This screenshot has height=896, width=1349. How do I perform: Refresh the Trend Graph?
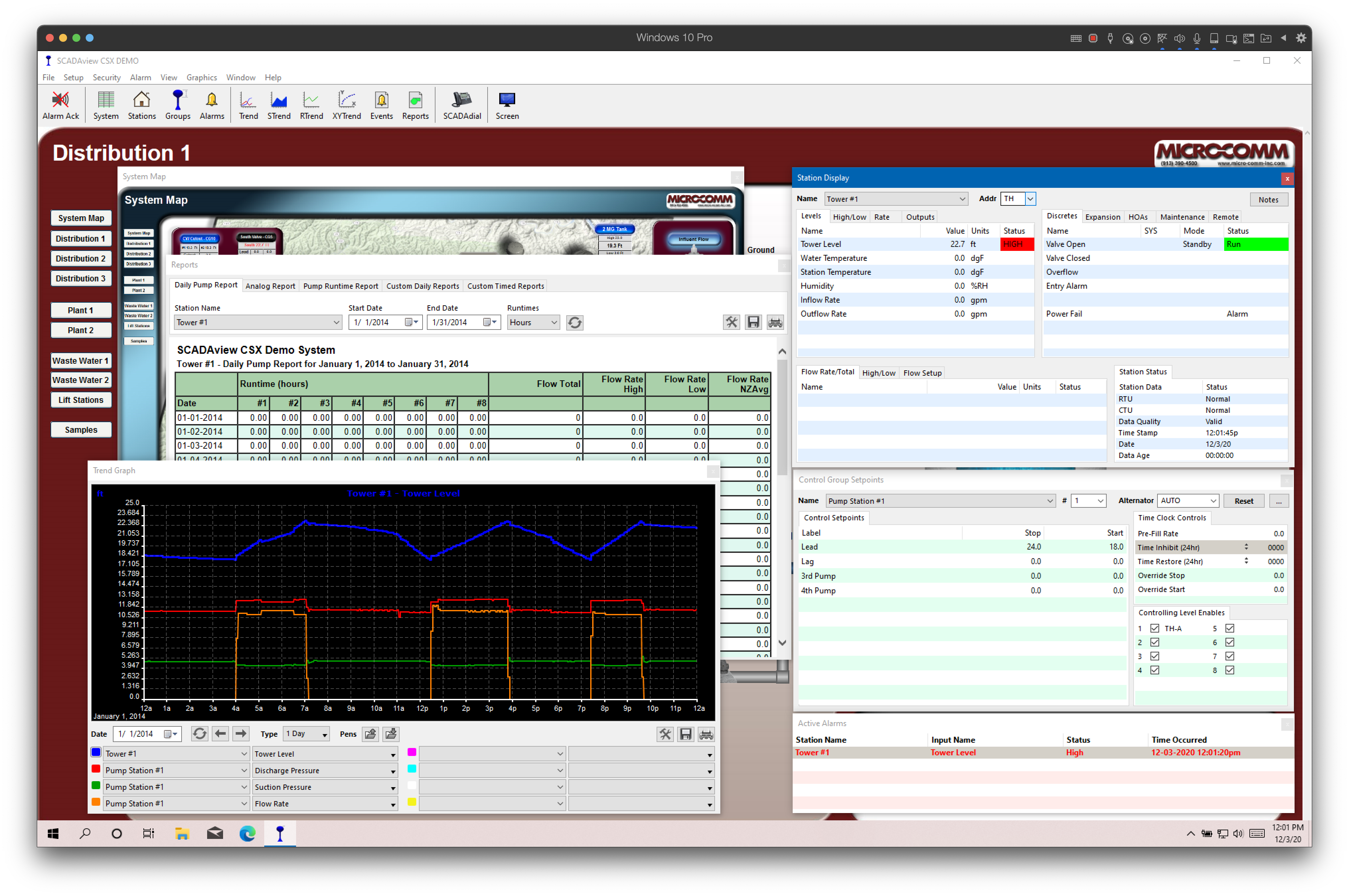tap(199, 734)
